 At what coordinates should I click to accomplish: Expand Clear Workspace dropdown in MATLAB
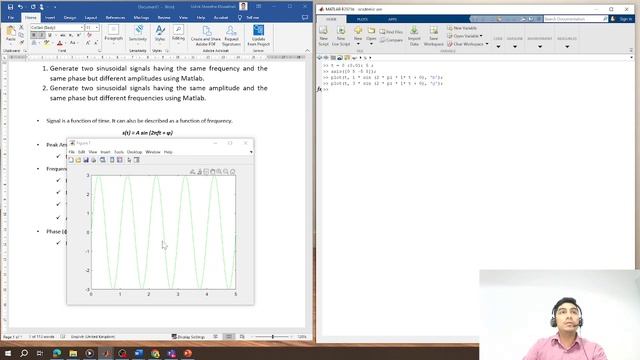pyautogui.click(x=487, y=44)
